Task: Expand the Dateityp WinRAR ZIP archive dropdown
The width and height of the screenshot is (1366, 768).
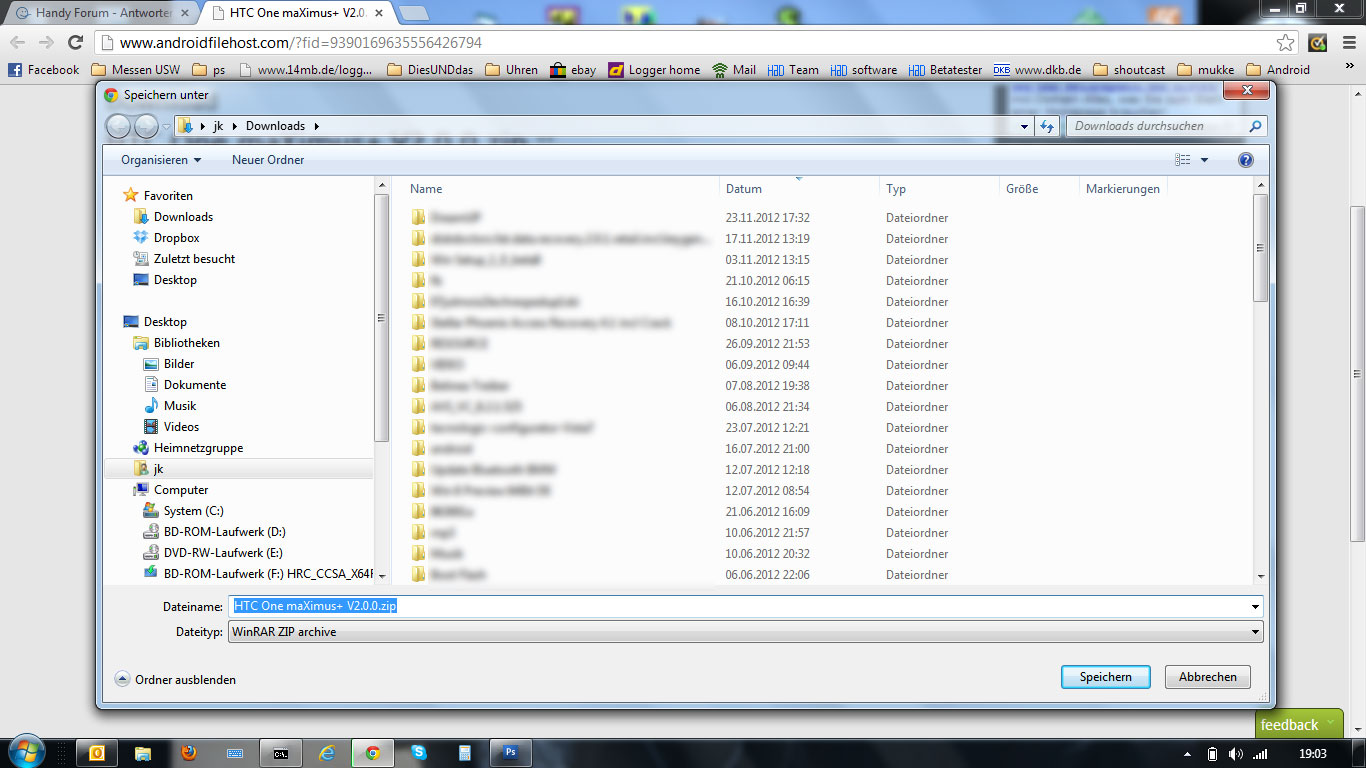Action: [1255, 632]
